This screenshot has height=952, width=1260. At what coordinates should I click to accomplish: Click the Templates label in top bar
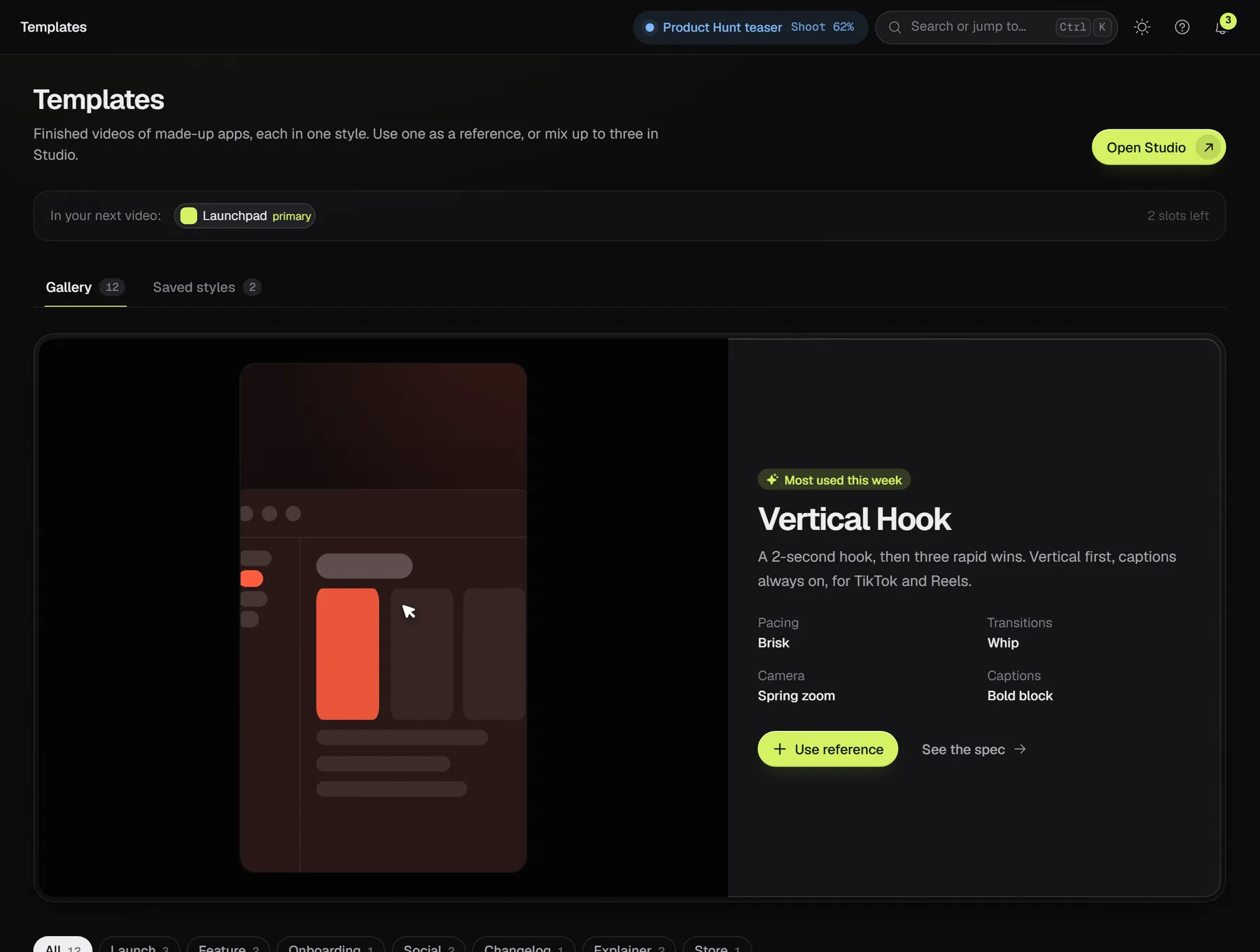(53, 27)
